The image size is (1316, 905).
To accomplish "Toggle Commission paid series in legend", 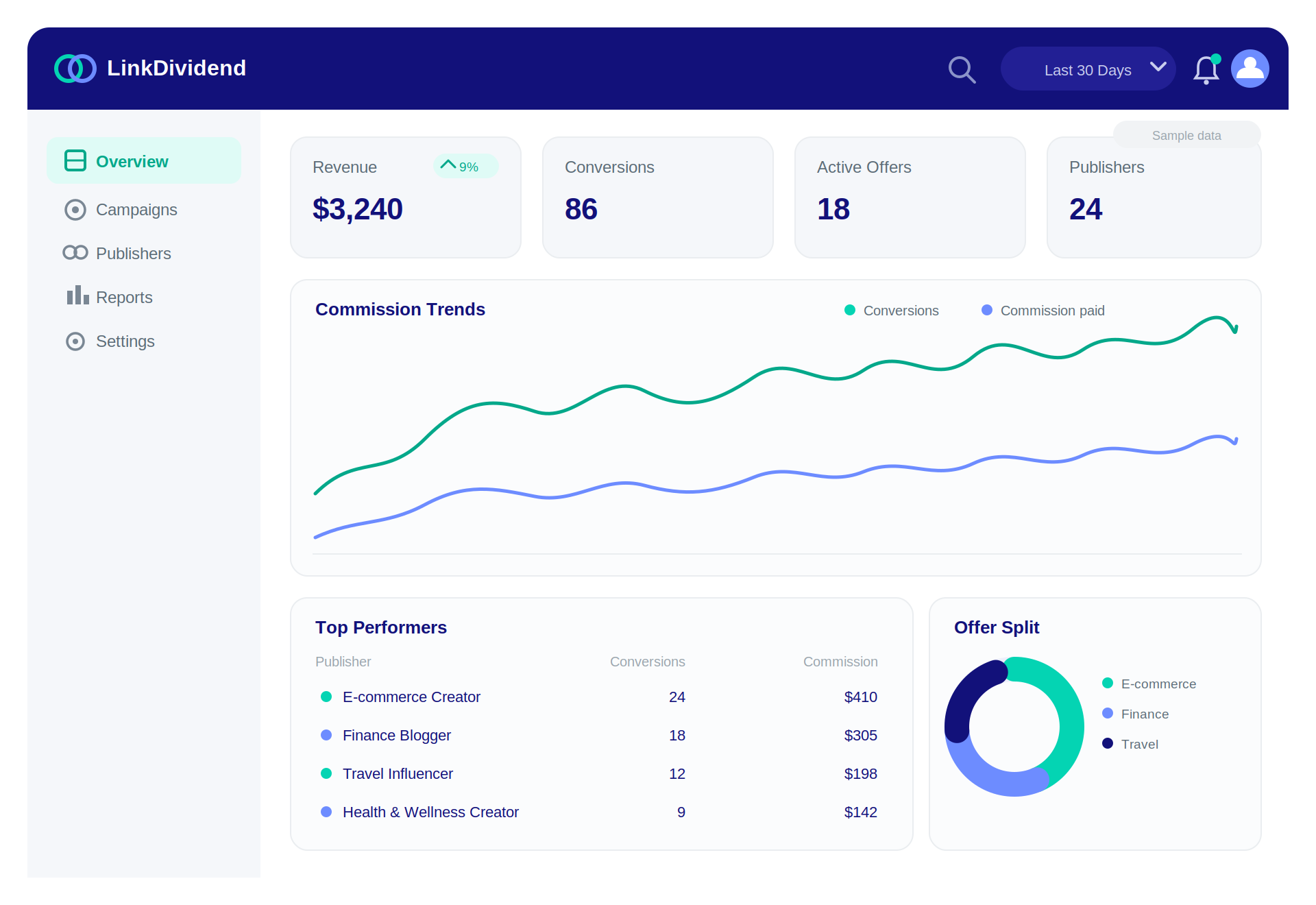I will click(x=1043, y=311).
